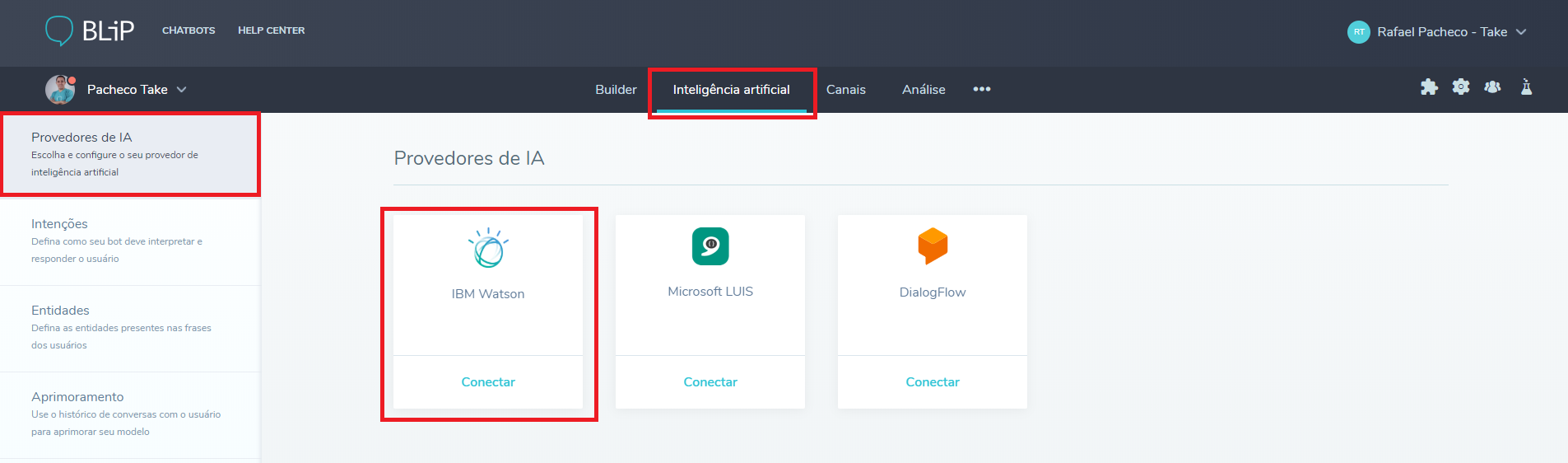
Task: Switch to the Builder tab
Action: pyautogui.click(x=616, y=90)
